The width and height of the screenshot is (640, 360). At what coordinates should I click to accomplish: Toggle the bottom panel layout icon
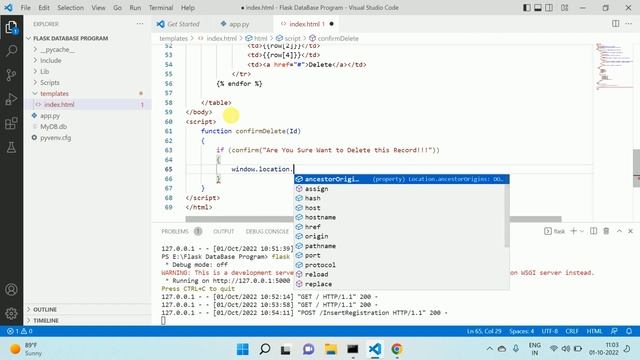(538, 8)
